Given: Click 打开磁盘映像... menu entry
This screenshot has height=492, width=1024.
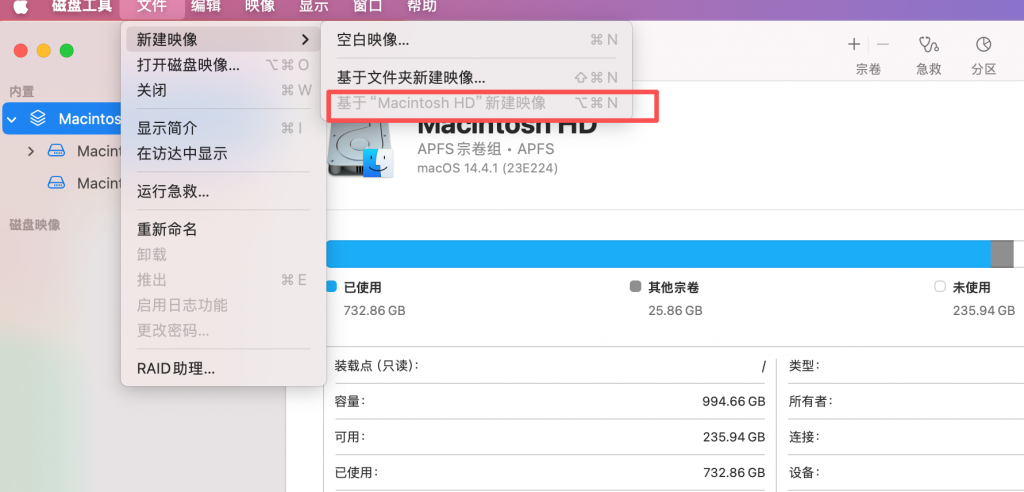Looking at the screenshot, I should [189, 65].
